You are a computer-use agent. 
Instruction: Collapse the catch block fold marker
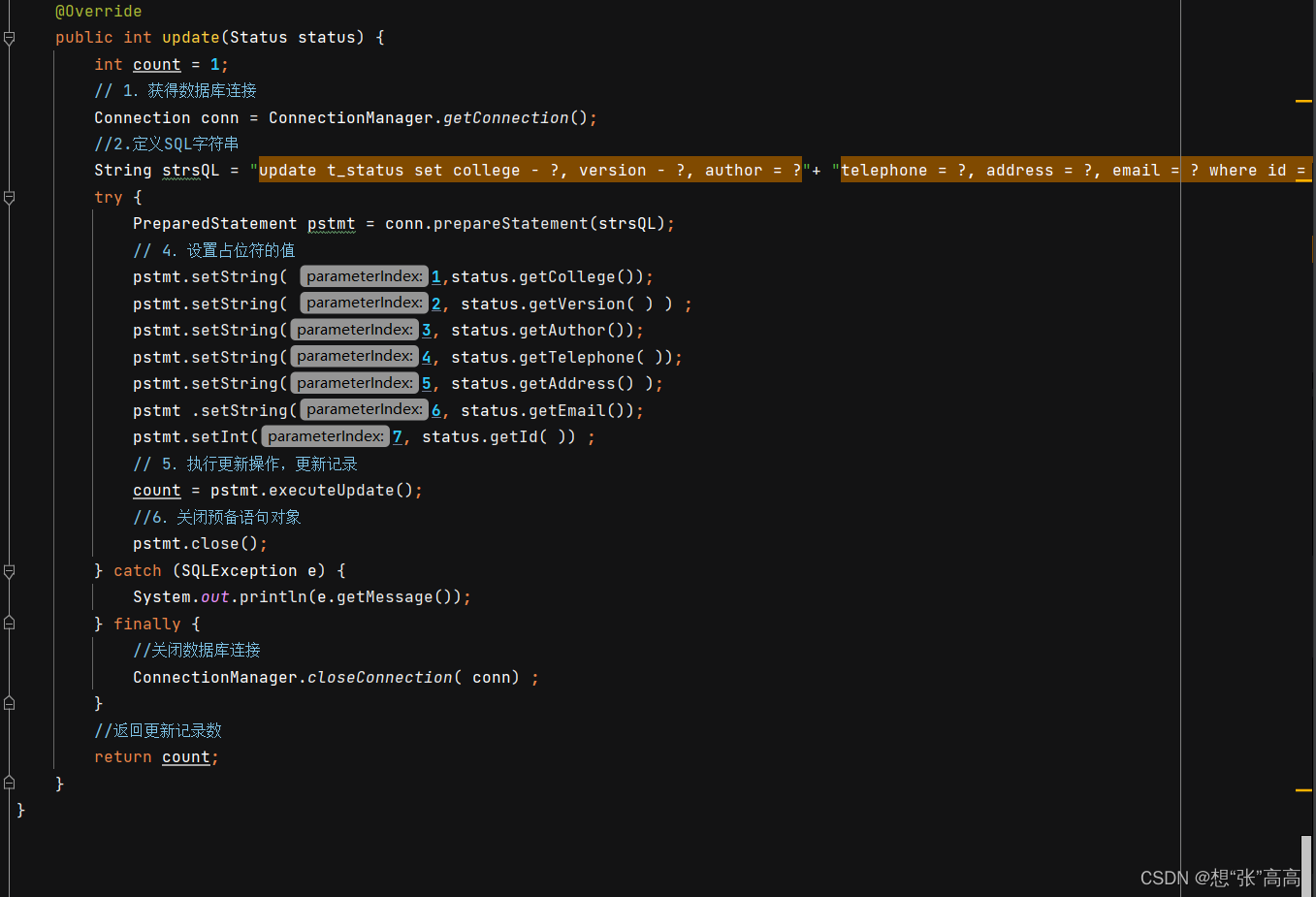[9, 571]
